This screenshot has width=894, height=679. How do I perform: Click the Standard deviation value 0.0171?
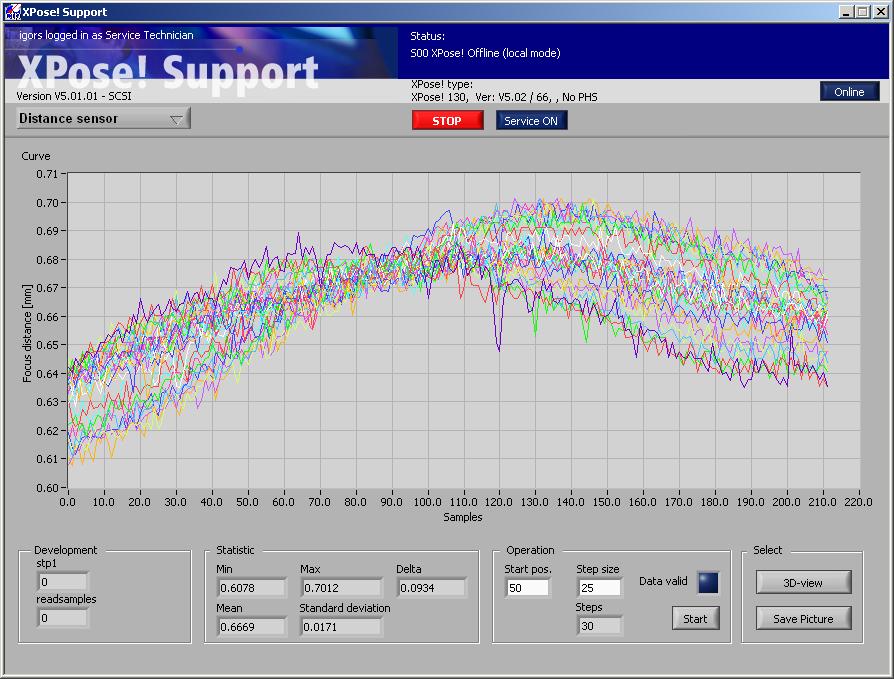tap(341, 627)
